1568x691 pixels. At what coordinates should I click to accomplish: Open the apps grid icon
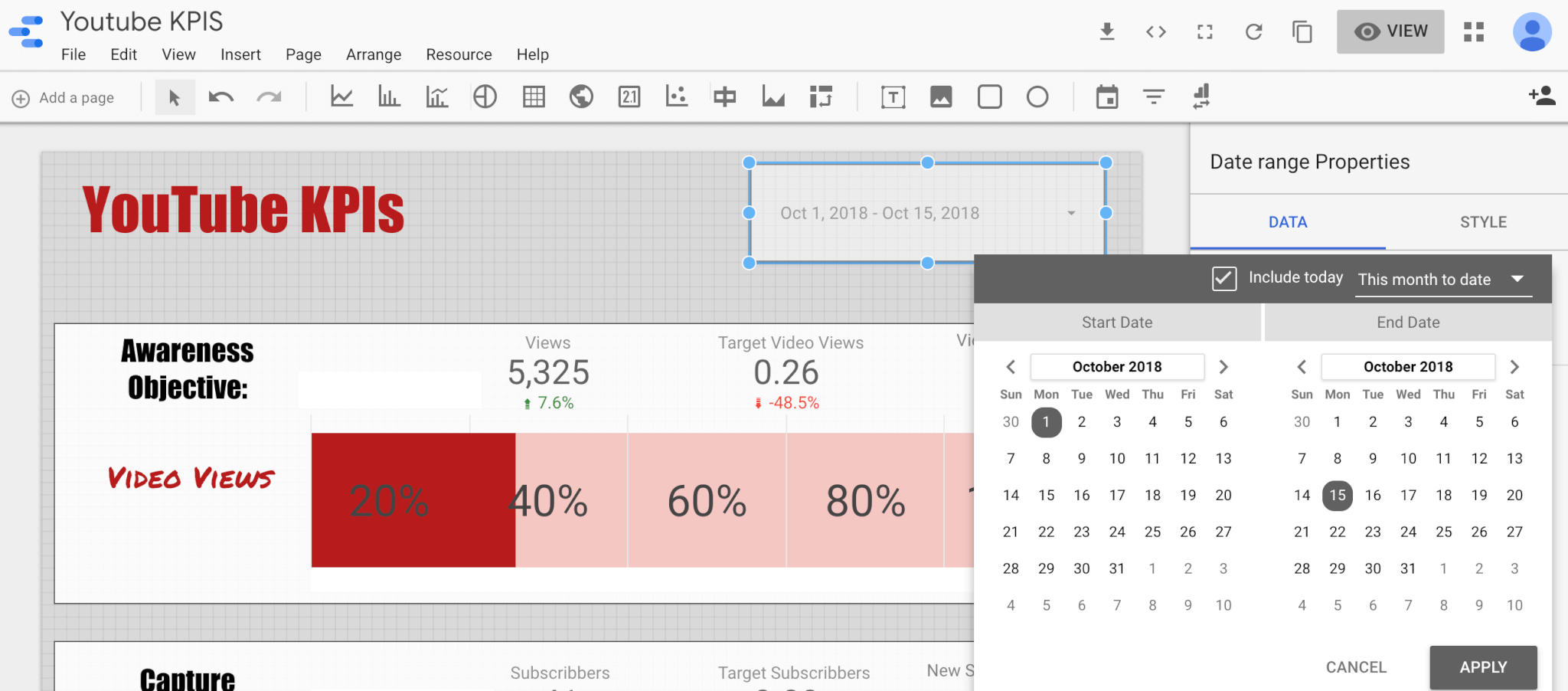1474,31
